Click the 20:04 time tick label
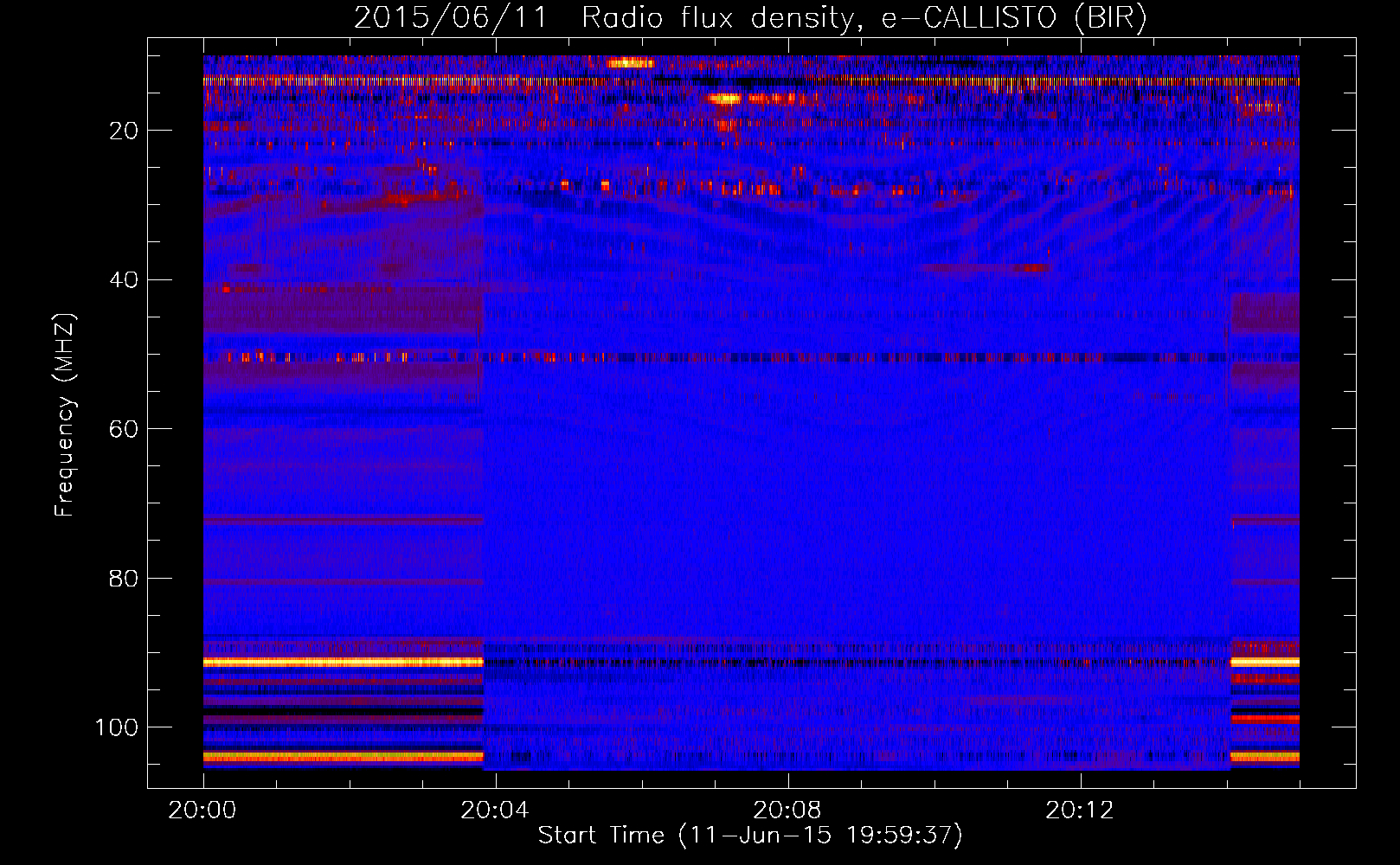 pyautogui.click(x=495, y=811)
